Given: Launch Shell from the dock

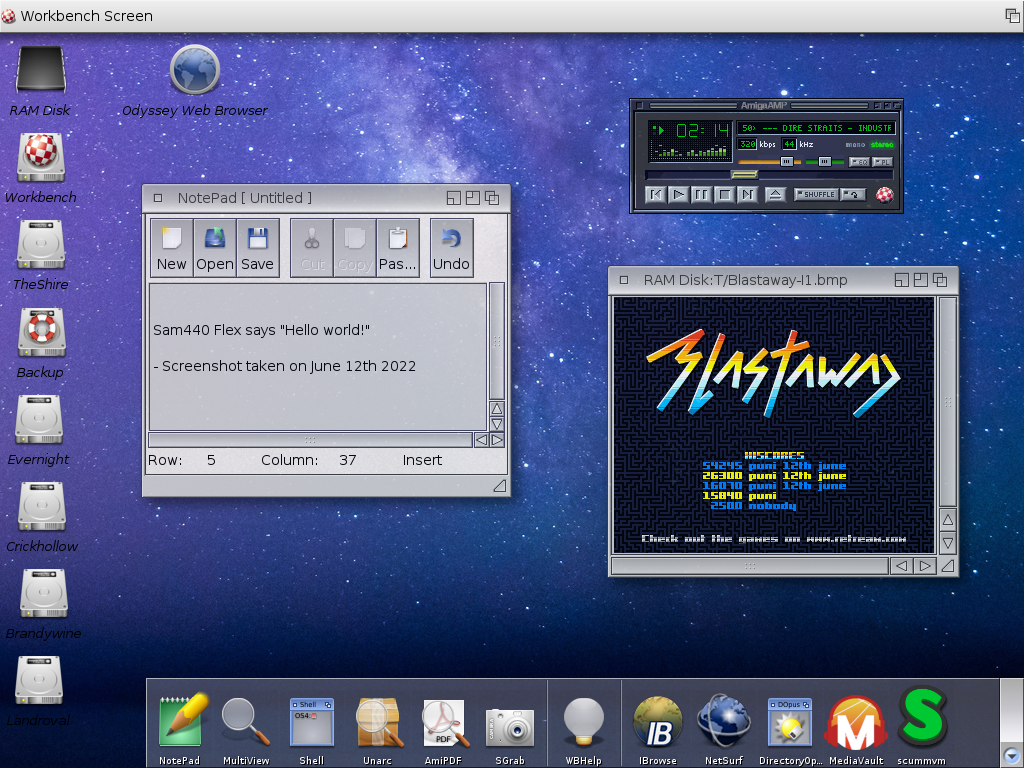Looking at the screenshot, I should tap(312, 722).
